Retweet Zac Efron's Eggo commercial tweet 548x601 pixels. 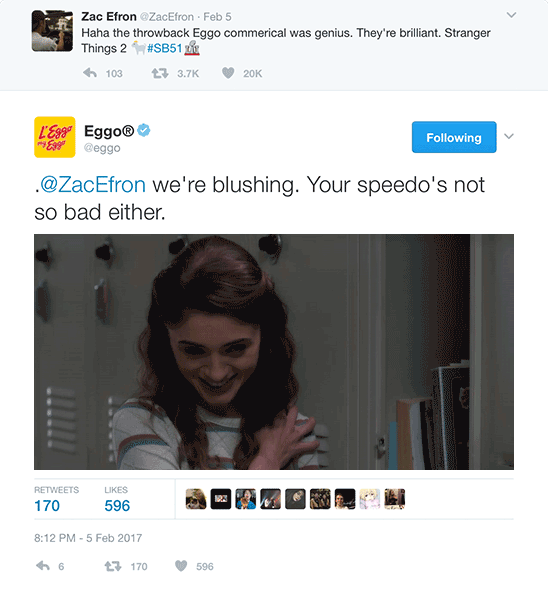coord(159,73)
